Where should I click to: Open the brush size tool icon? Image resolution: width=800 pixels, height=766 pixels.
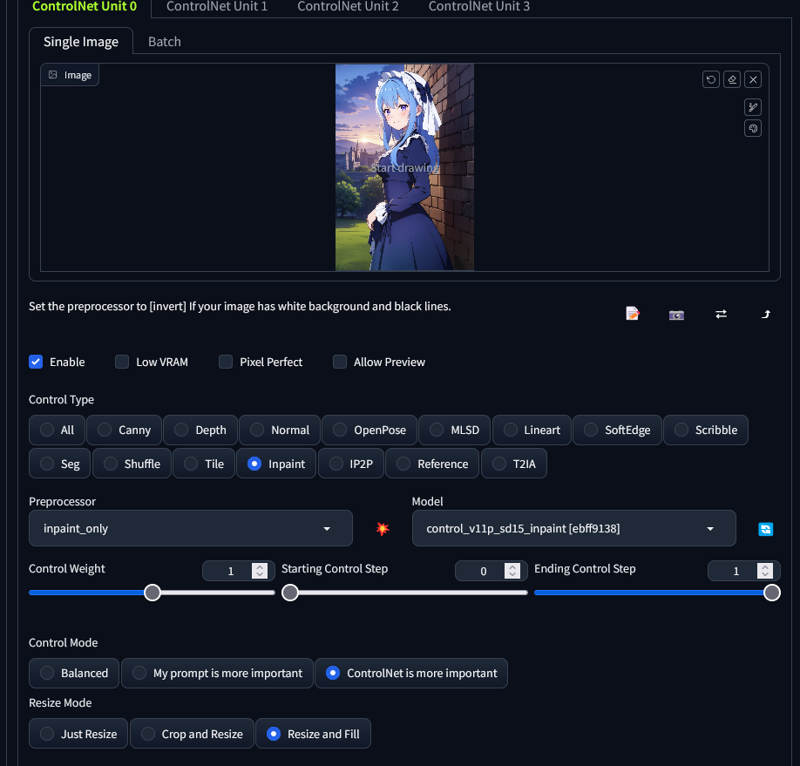pyautogui.click(x=753, y=107)
